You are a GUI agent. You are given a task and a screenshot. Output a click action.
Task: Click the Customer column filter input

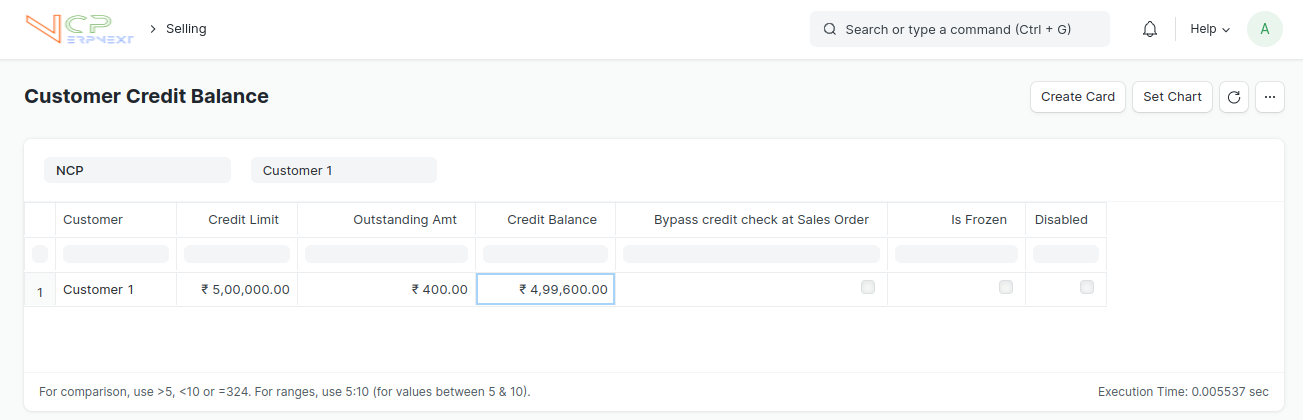116,254
